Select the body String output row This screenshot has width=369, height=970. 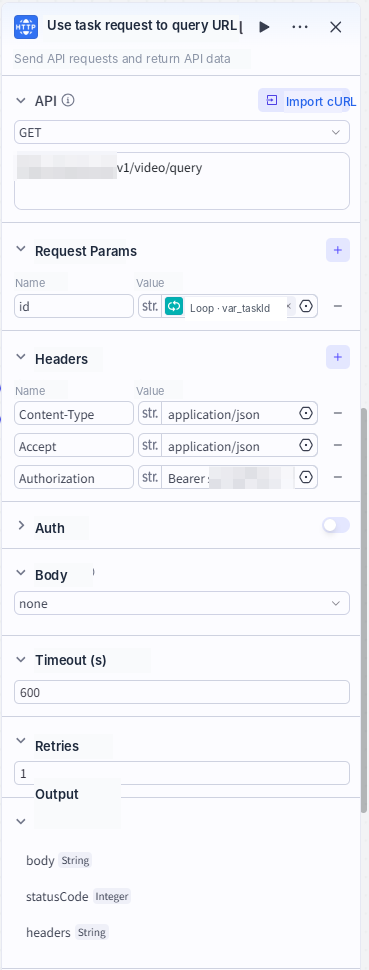[59, 861]
